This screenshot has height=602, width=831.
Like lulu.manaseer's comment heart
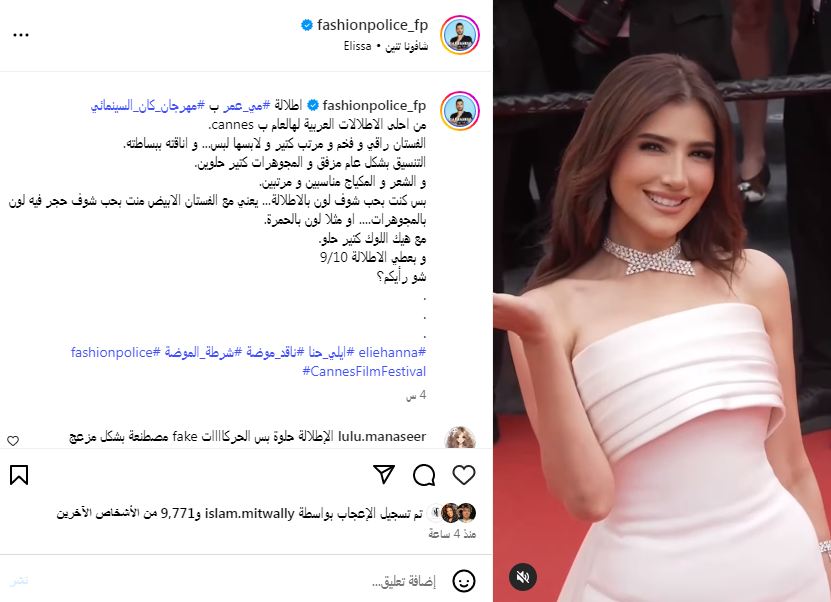tap(13, 440)
